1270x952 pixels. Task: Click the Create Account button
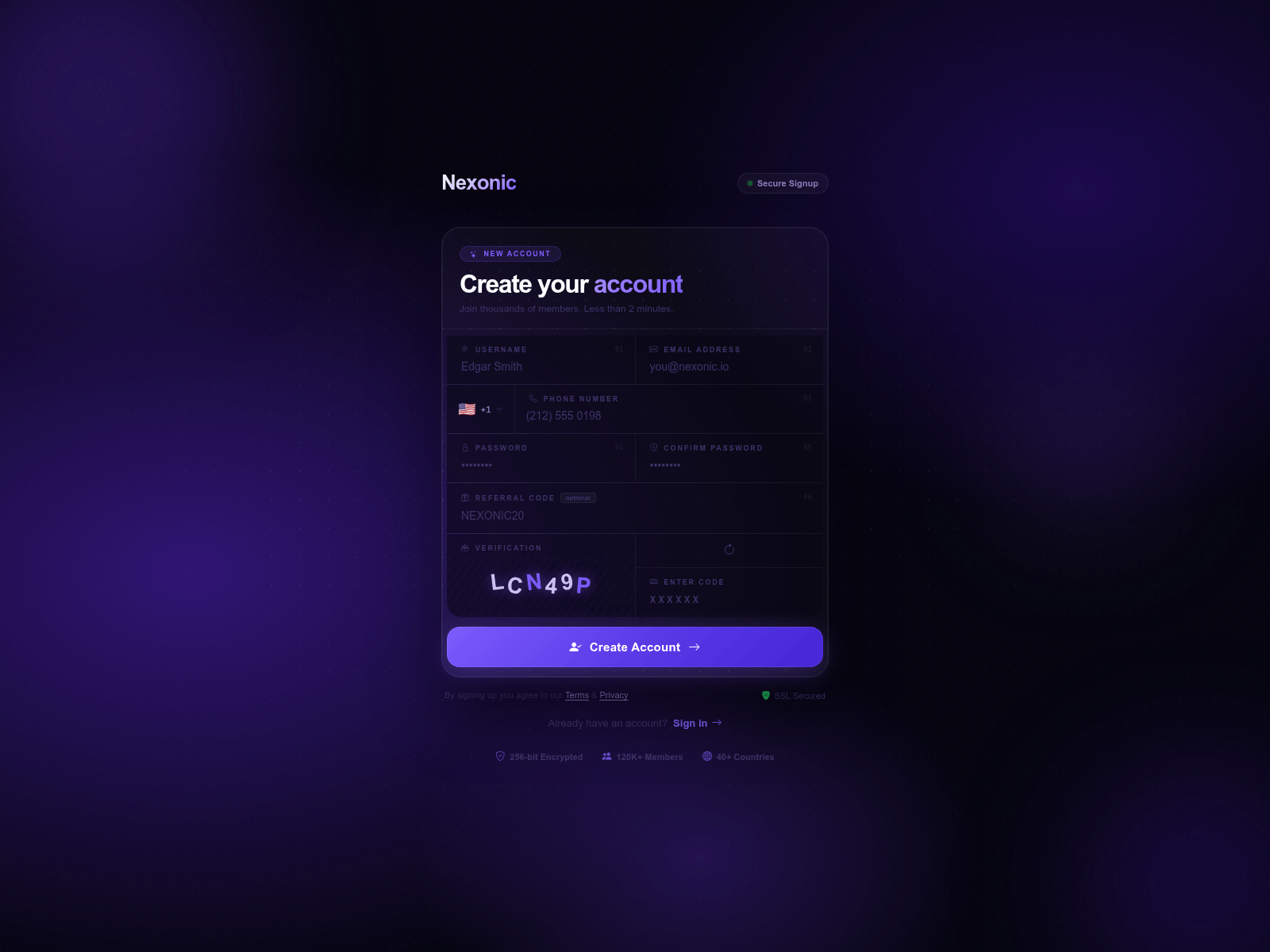[x=635, y=647]
